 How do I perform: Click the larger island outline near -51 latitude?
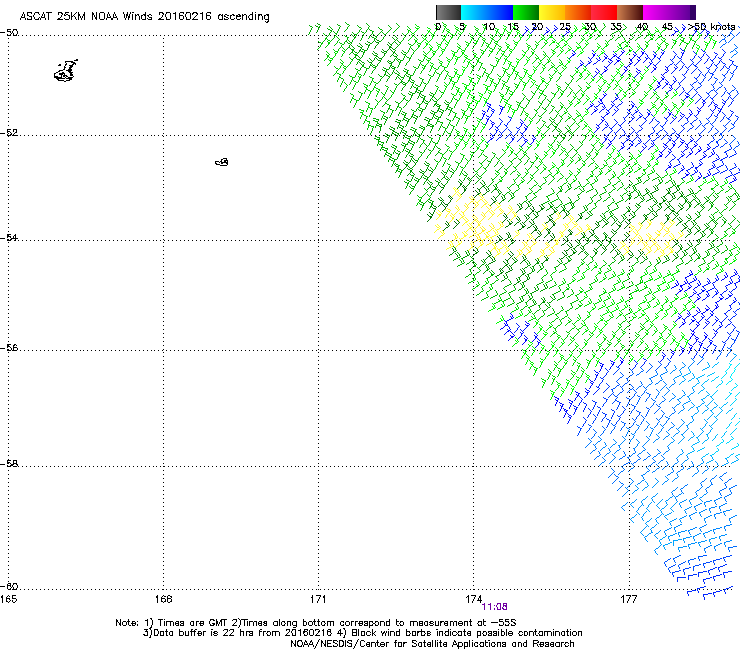(x=66, y=71)
